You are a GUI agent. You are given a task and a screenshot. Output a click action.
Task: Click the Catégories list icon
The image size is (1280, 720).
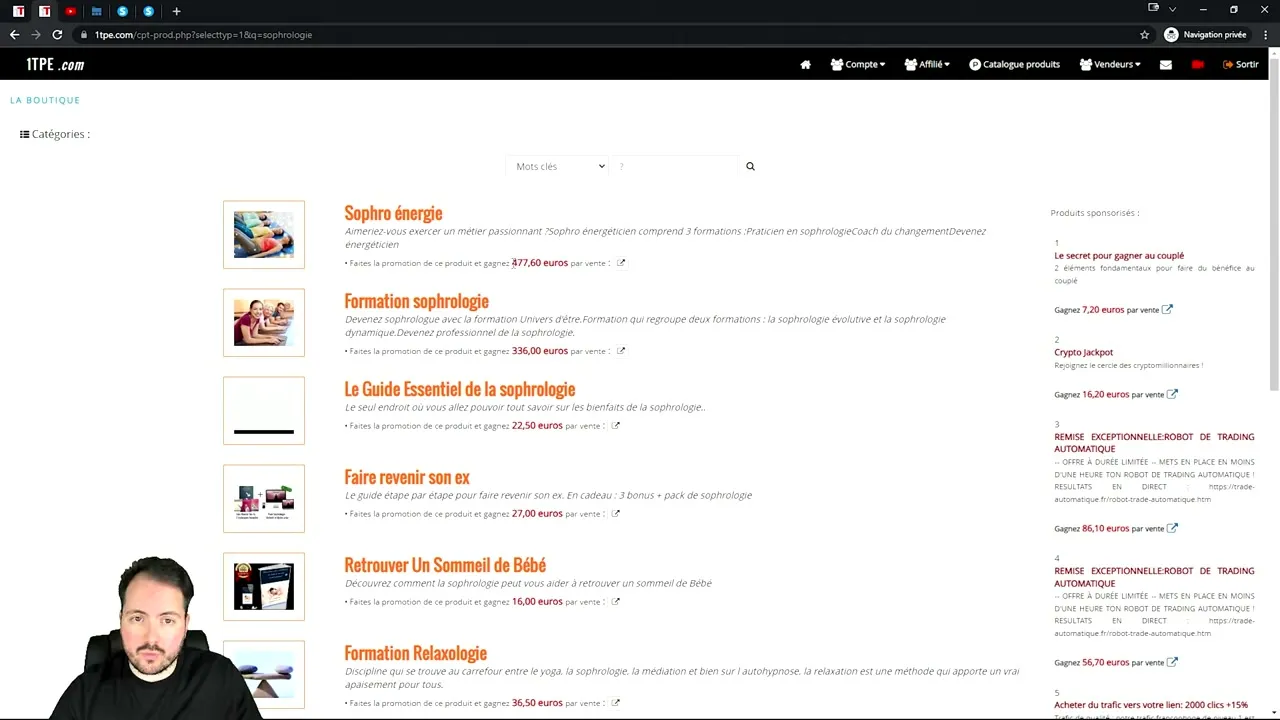24,133
